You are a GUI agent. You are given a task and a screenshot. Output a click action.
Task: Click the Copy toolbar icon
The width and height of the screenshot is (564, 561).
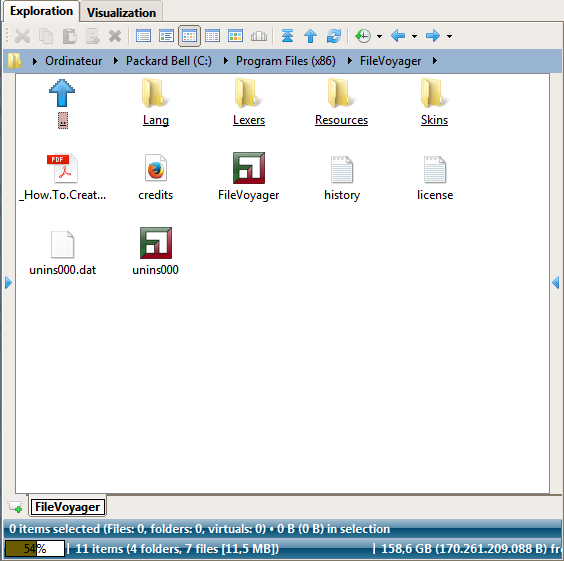tap(46, 36)
